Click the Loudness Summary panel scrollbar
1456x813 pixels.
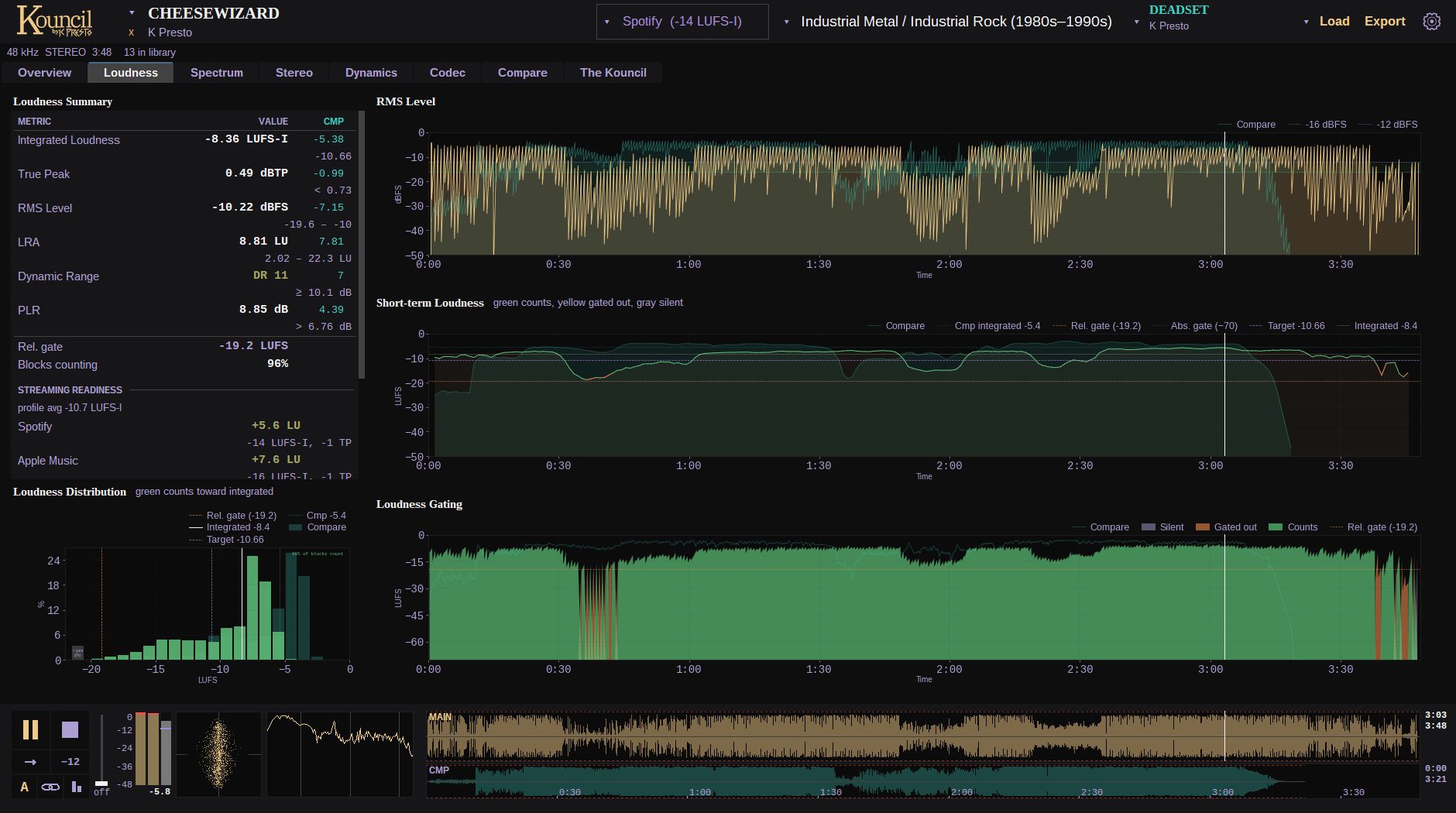click(361, 245)
